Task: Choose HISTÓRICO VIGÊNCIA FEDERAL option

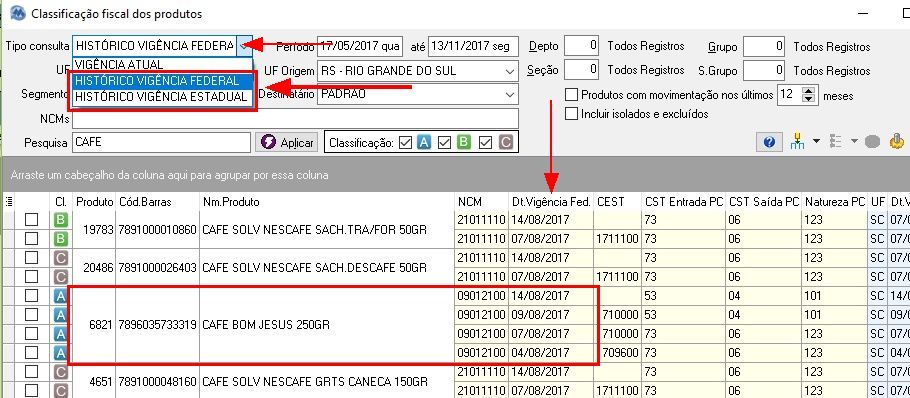Action: coord(162,80)
